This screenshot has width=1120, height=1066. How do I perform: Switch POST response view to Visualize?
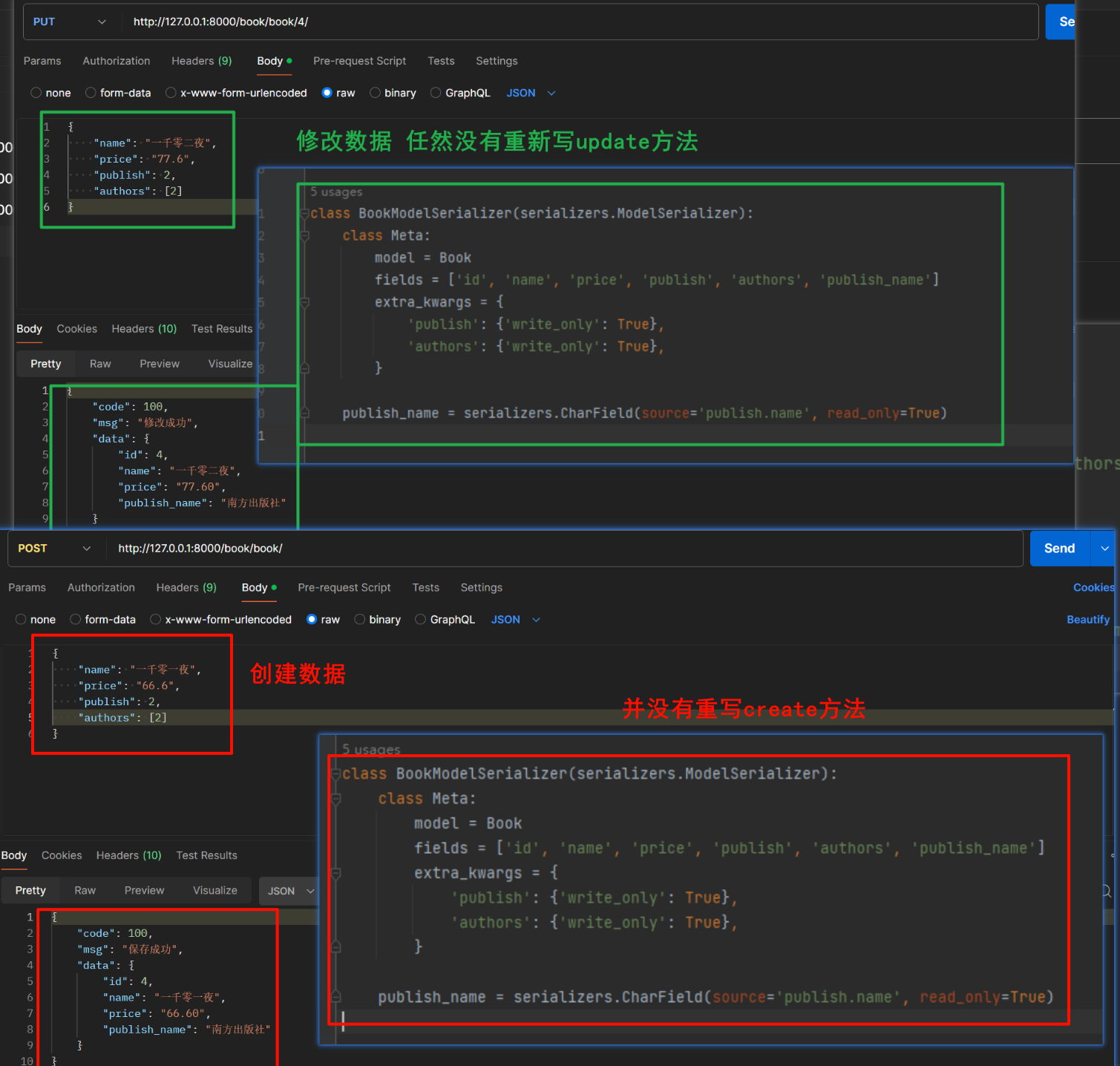coord(215,891)
